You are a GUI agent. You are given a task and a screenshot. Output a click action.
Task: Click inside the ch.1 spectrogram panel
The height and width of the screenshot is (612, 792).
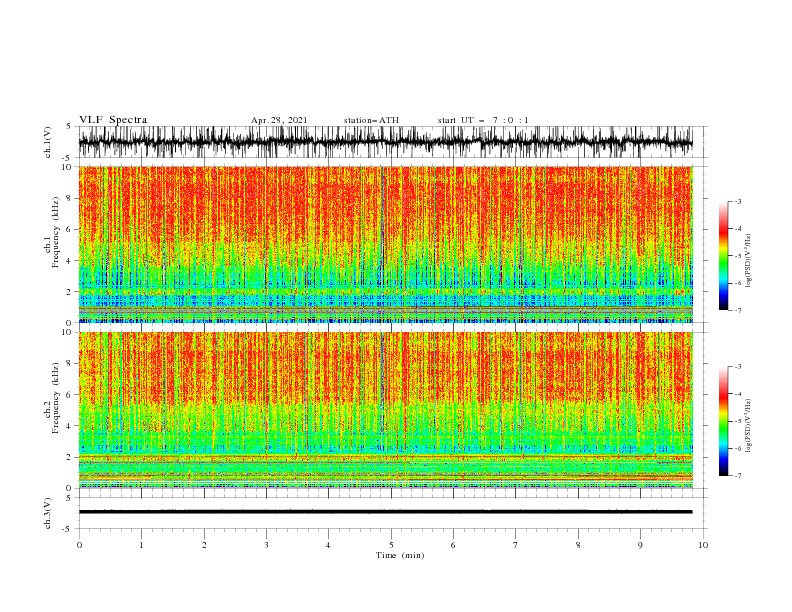pos(385,244)
